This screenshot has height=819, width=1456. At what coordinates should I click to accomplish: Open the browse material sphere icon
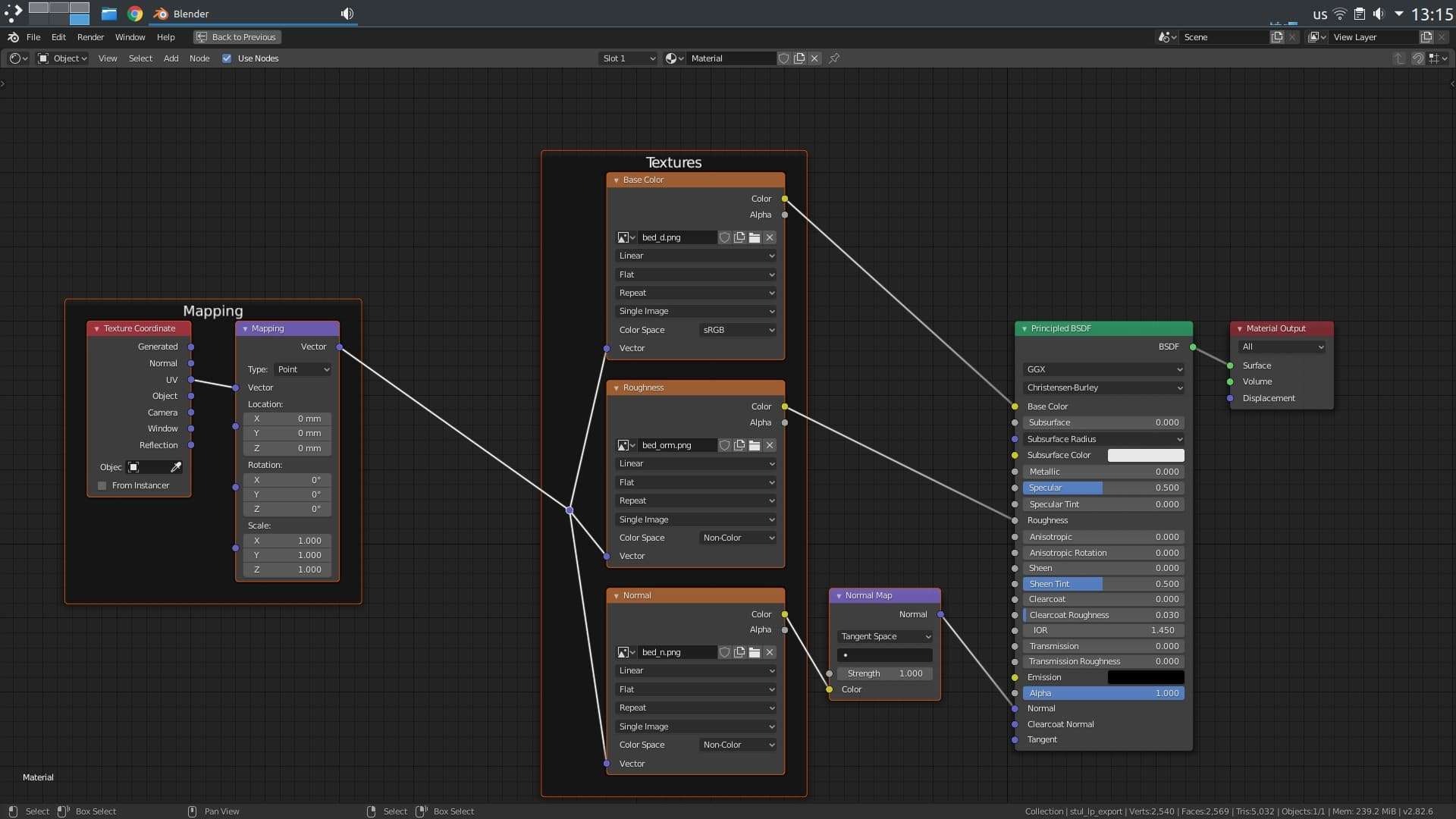coord(674,58)
